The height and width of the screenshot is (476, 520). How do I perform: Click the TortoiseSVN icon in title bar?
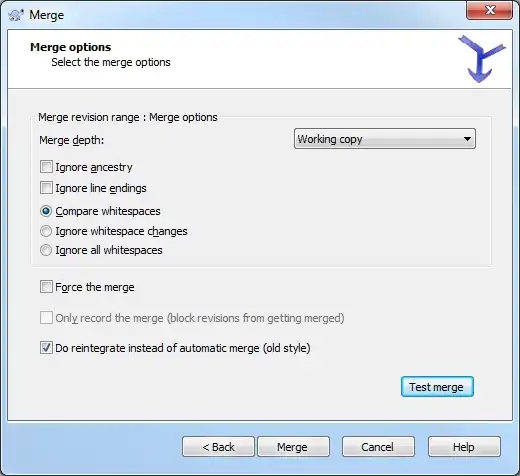click(x=16, y=15)
